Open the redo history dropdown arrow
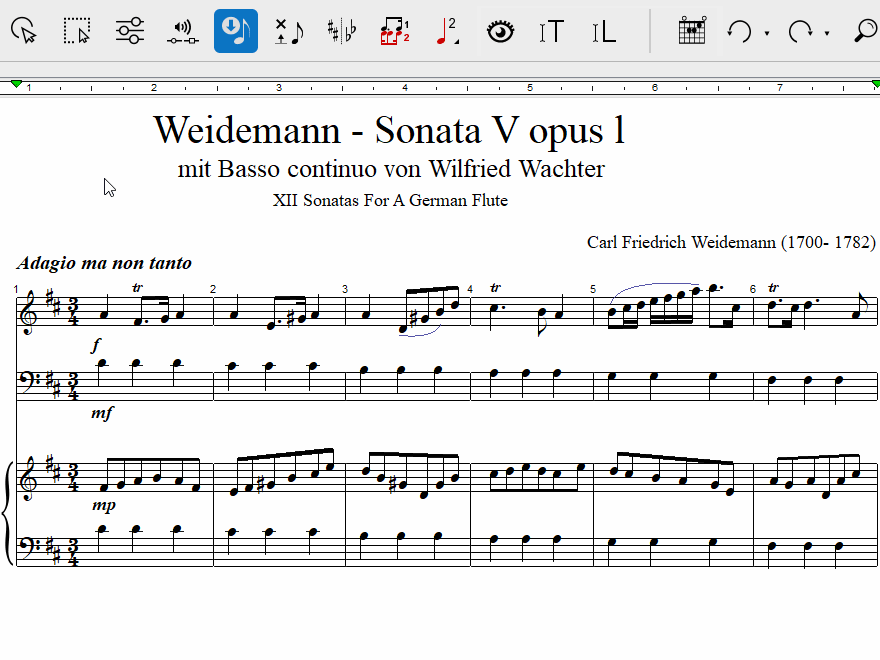The width and height of the screenshot is (880, 660). click(x=827, y=33)
